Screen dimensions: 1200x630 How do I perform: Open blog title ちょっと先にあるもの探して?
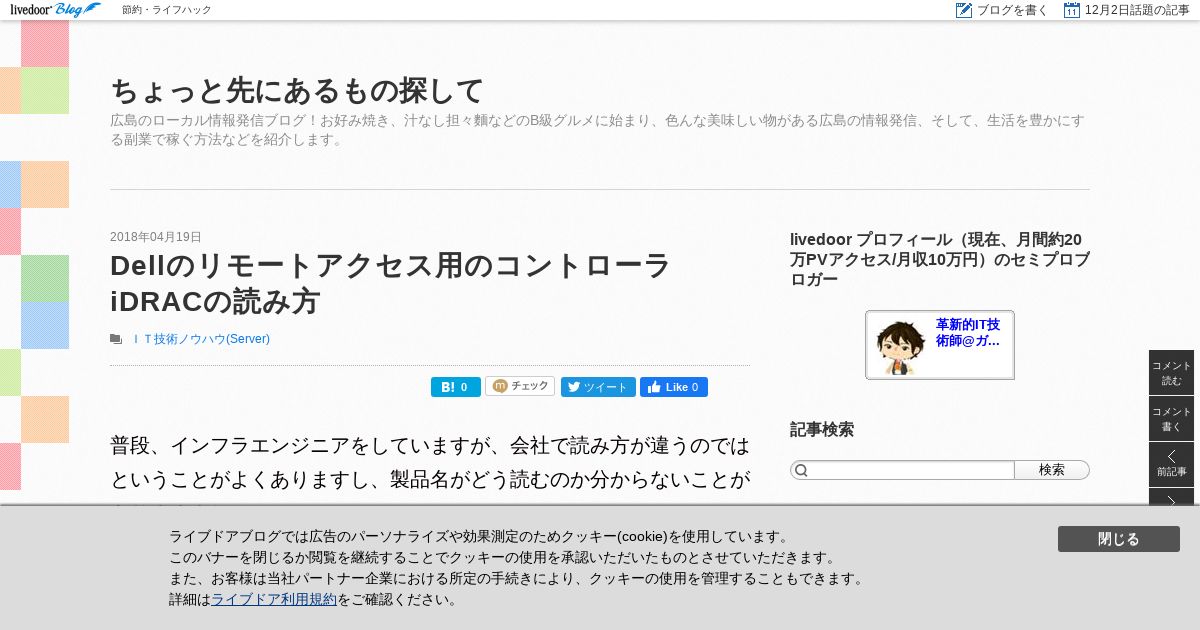tap(297, 91)
